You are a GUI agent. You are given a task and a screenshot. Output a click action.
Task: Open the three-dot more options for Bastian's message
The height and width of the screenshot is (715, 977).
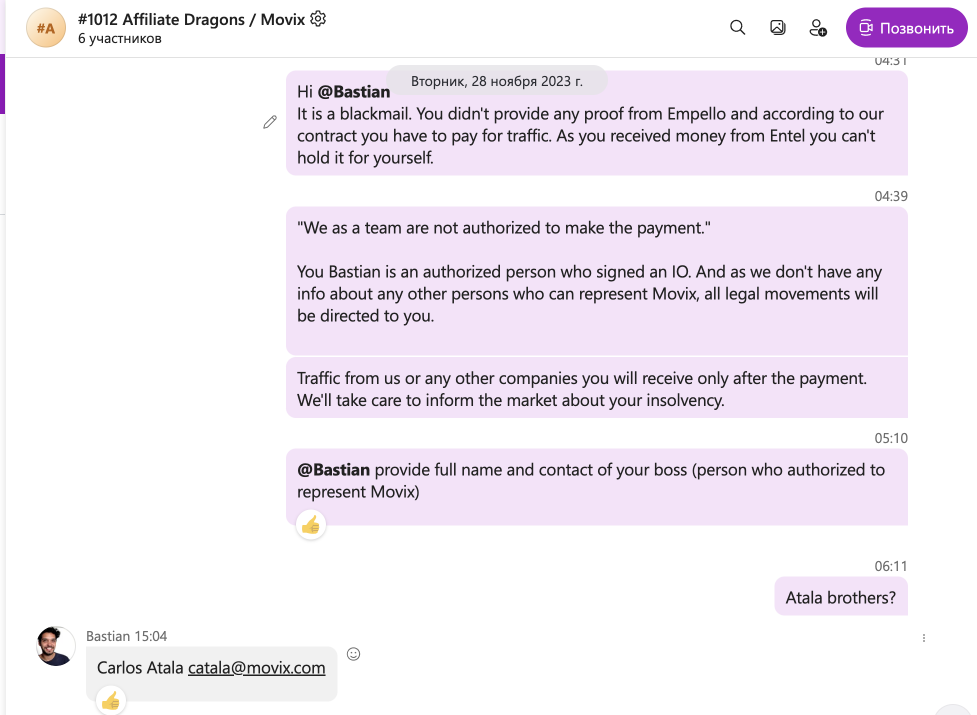pyautogui.click(x=923, y=638)
